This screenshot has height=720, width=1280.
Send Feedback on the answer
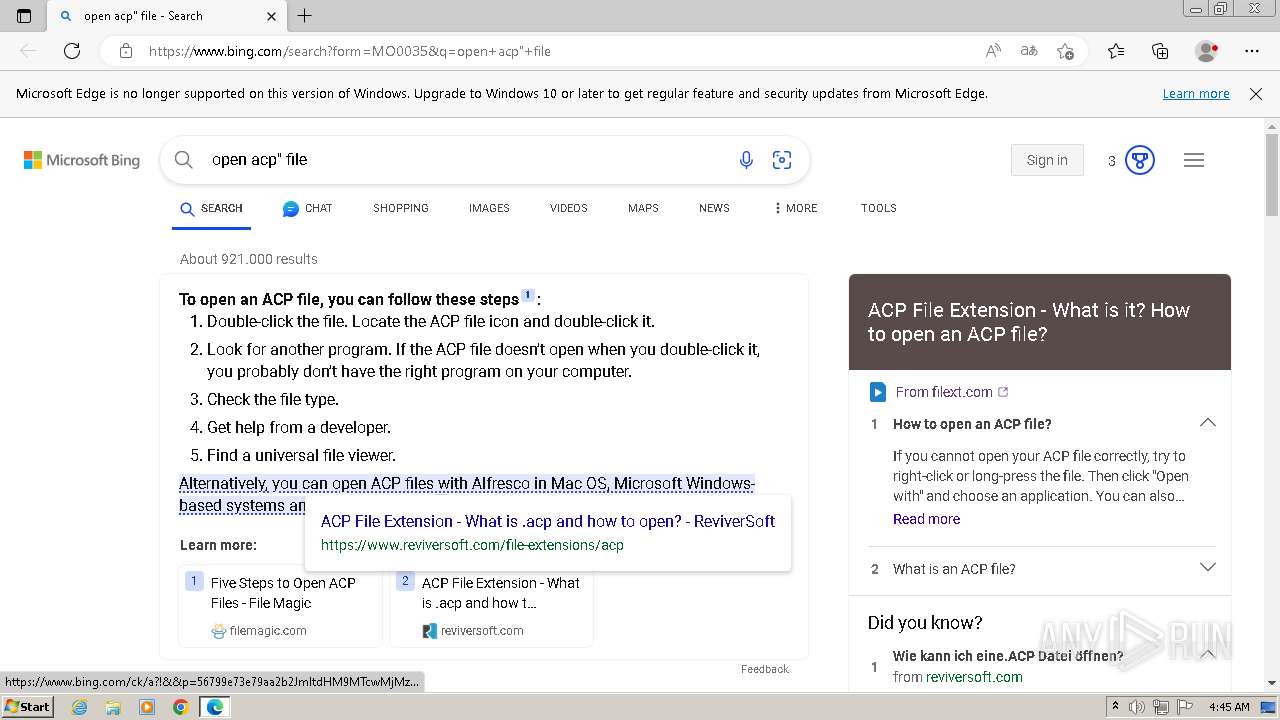point(765,669)
